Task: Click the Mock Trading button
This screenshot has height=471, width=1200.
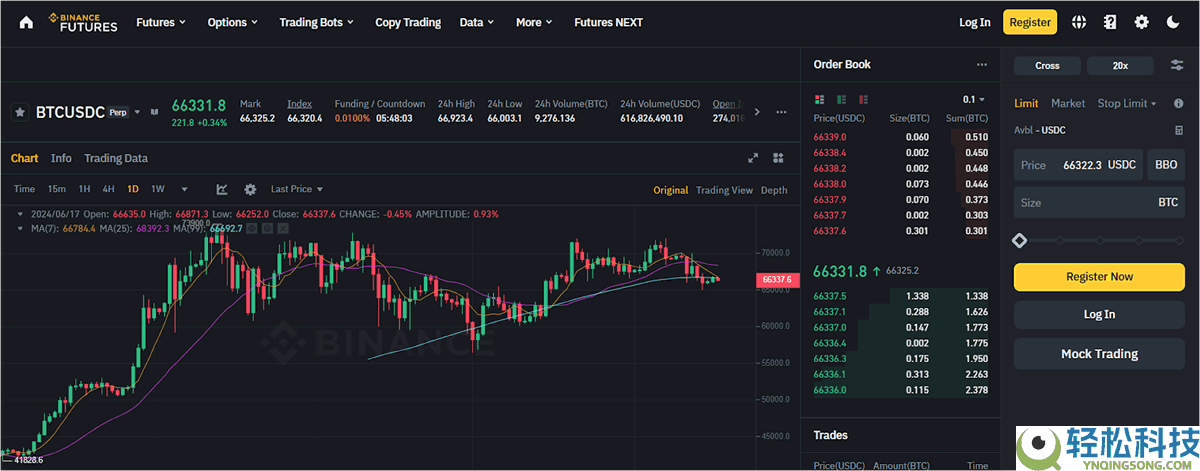Action: pyautogui.click(x=1099, y=354)
